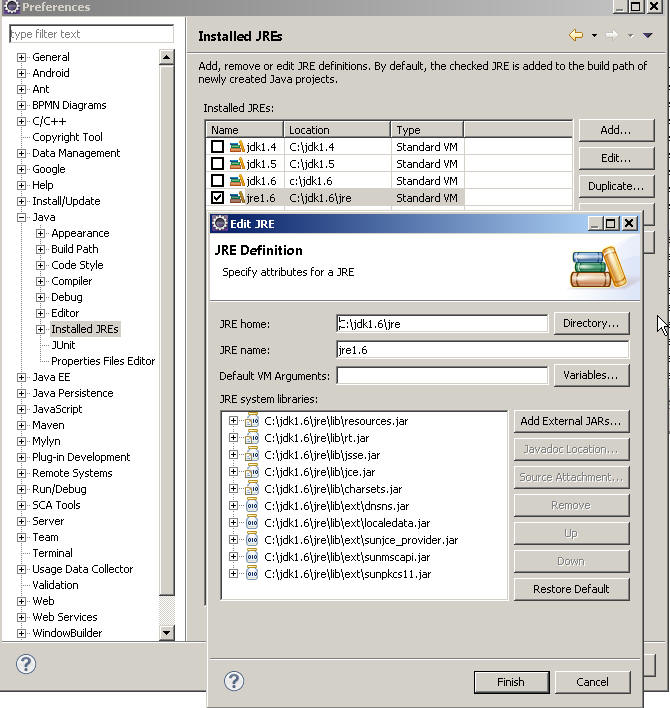Click the Type column header
The width and height of the screenshot is (670, 708).
[427, 130]
